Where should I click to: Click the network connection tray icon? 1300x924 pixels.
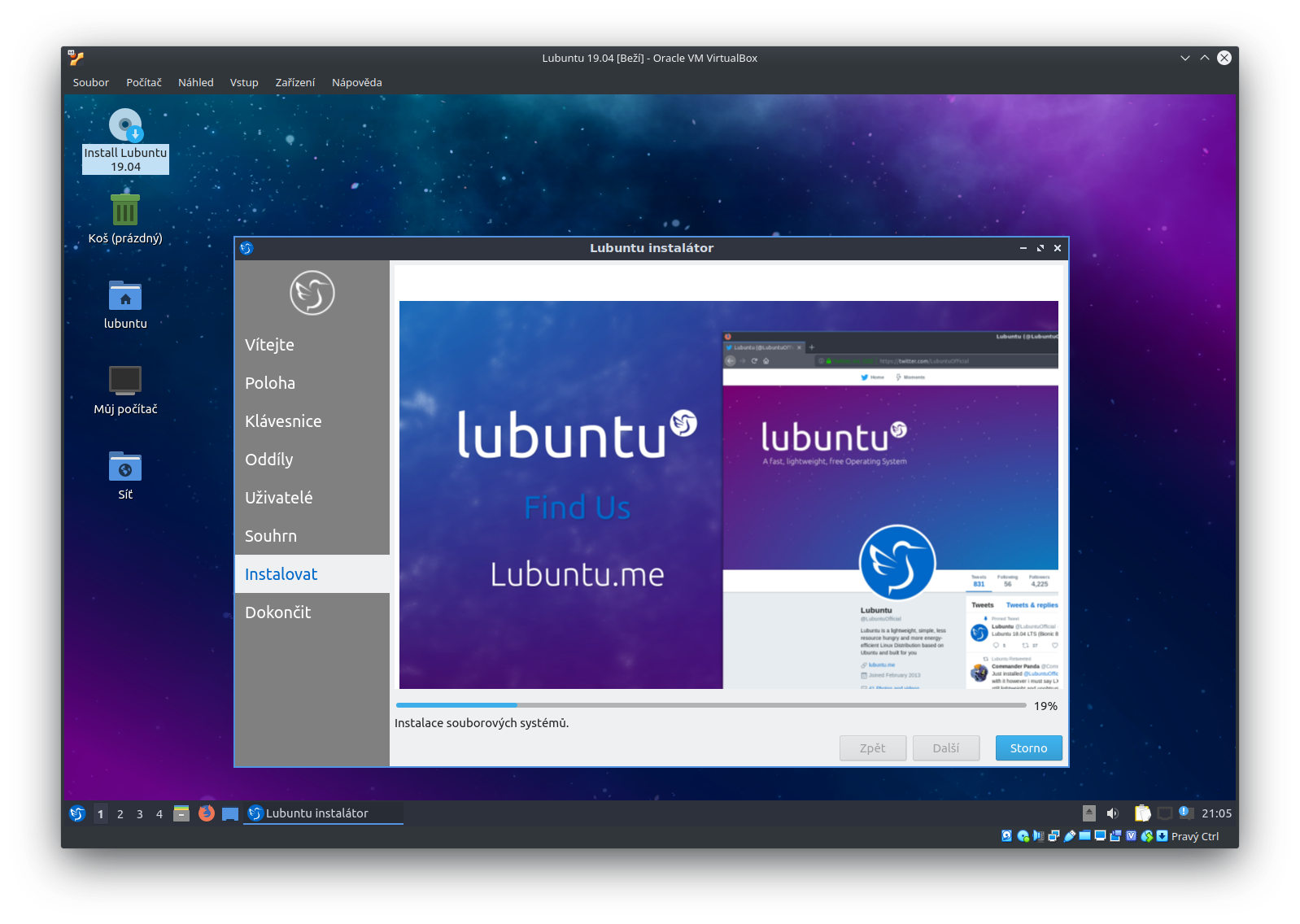[1165, 813]
